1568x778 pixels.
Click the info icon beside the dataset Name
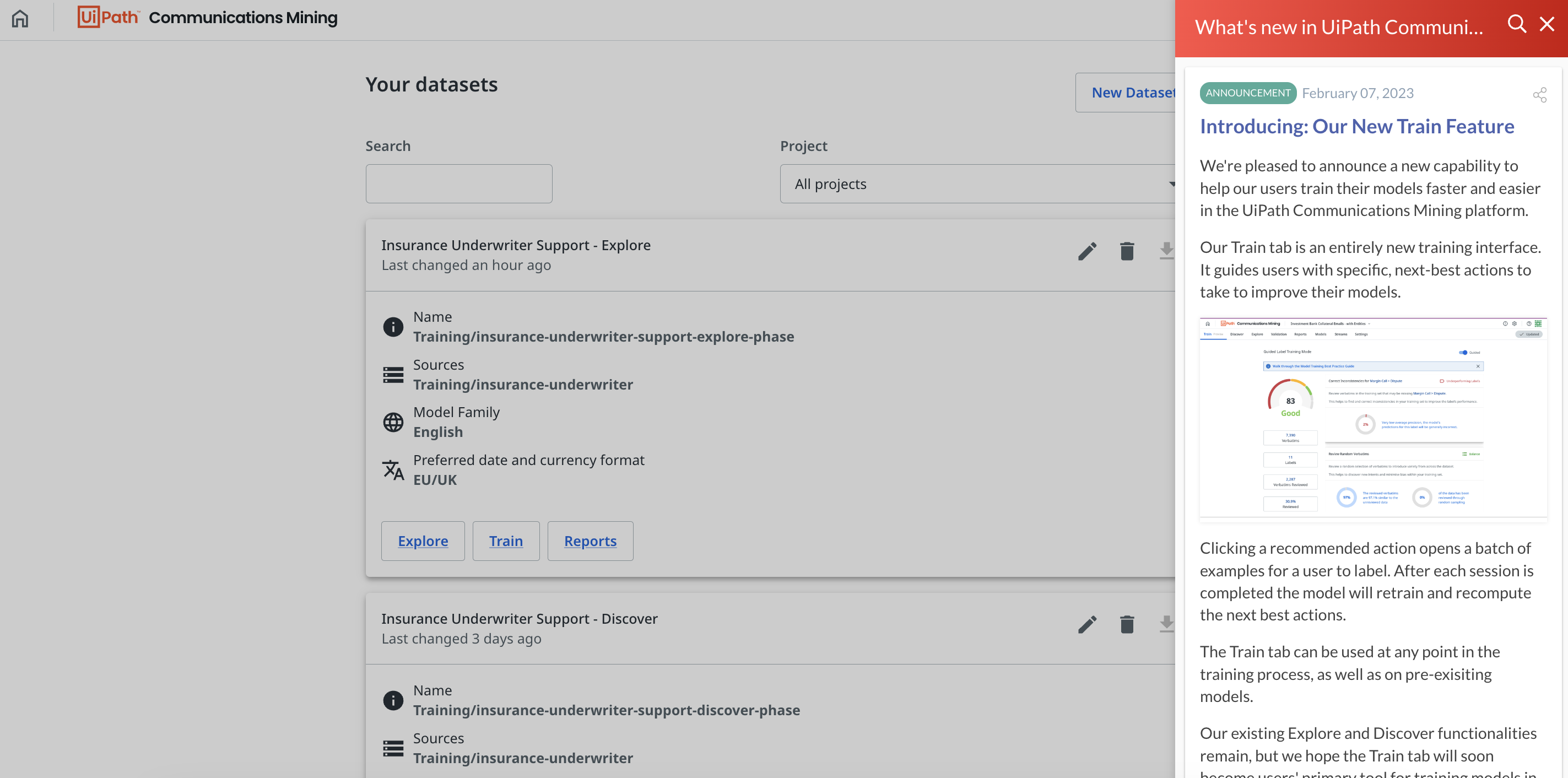393,327
